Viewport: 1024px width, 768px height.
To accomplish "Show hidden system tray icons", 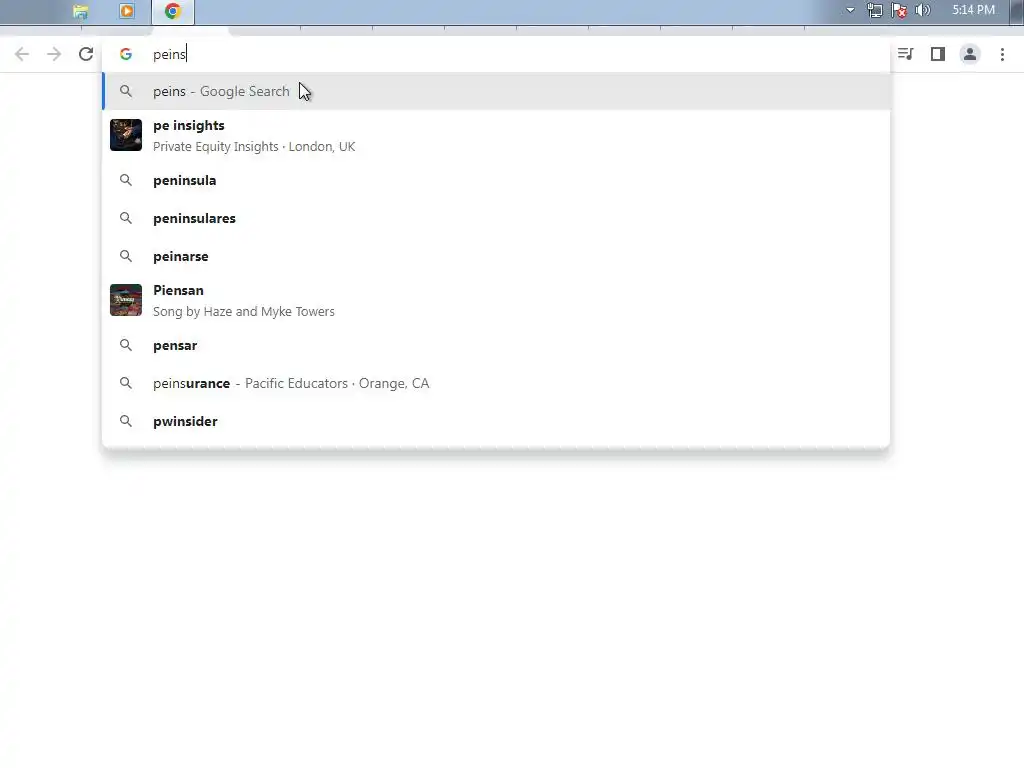I will [850, 10].
